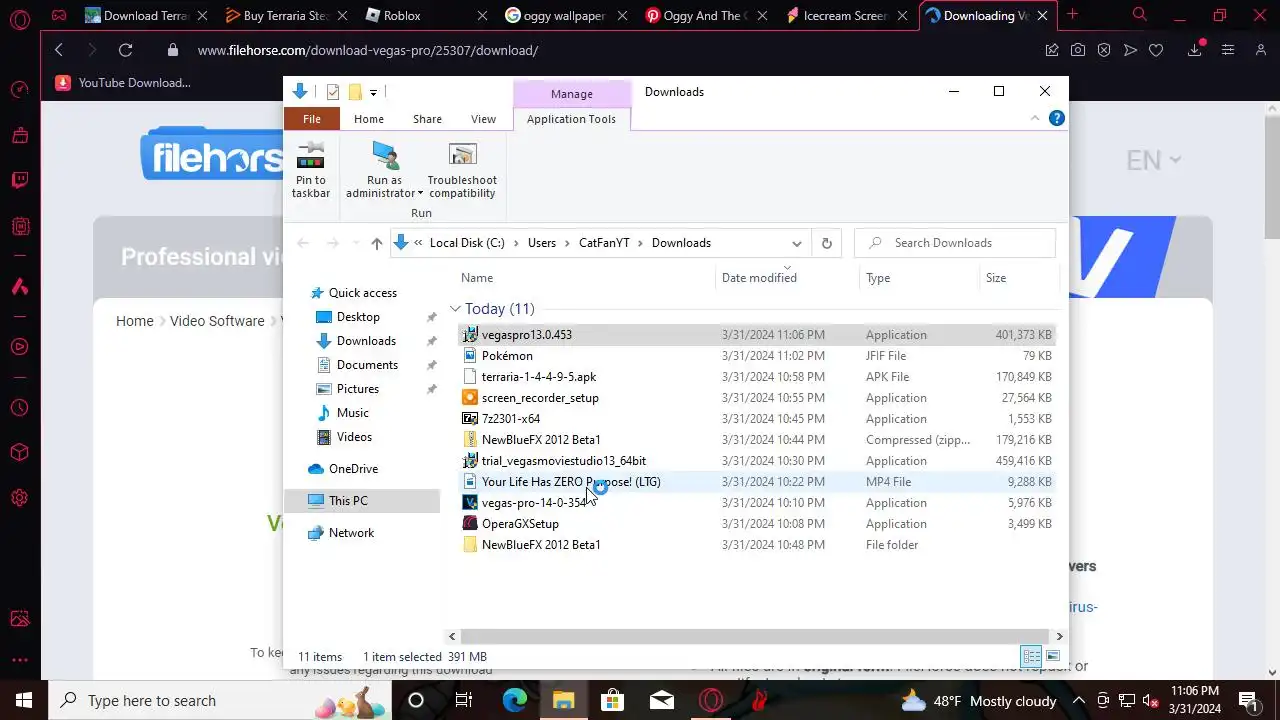Image resolution: width=1280 pixels, height=720 pixels.
Task: Click Video Software breadcrumb link on FileHorse
Action: pyautogui.click(x=217, y=321)
